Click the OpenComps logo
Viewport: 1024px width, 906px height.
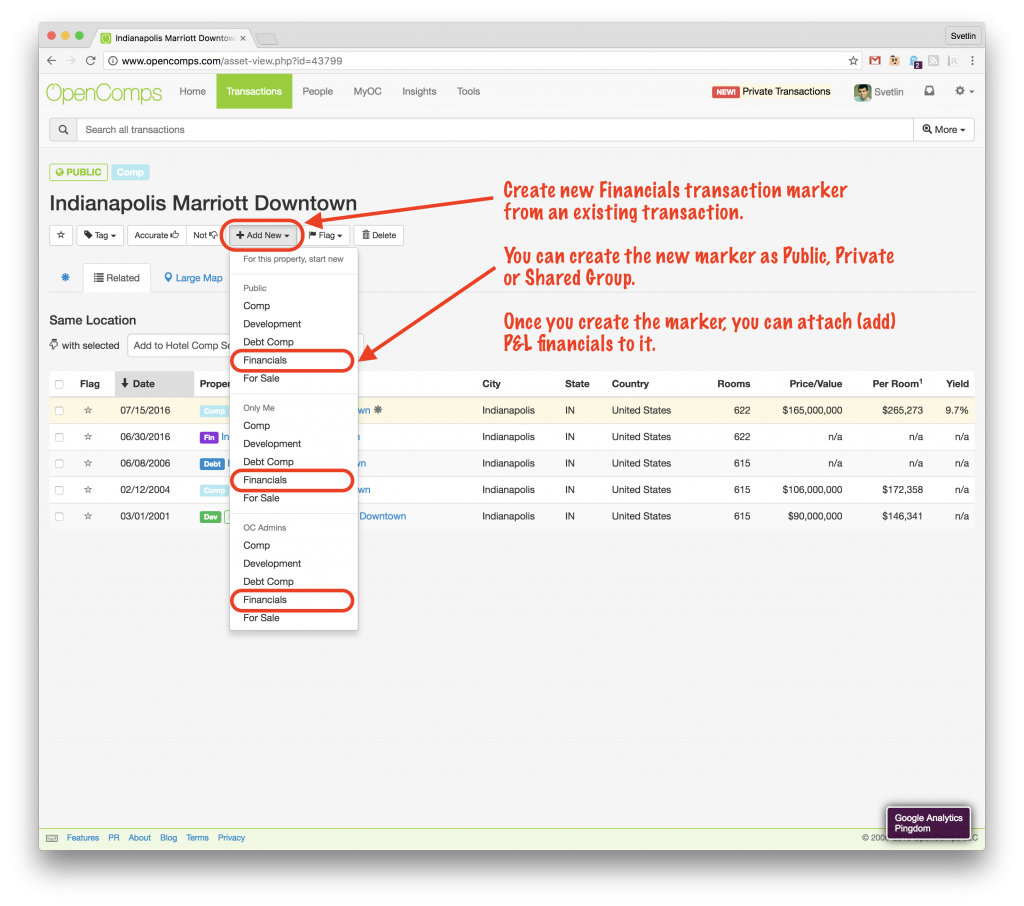click(104, 92)
